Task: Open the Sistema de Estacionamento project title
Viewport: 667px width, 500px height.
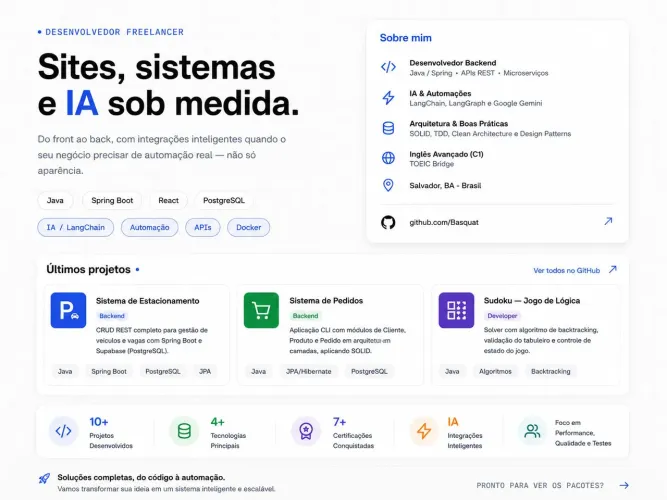Action: click(x=147, y=301)
